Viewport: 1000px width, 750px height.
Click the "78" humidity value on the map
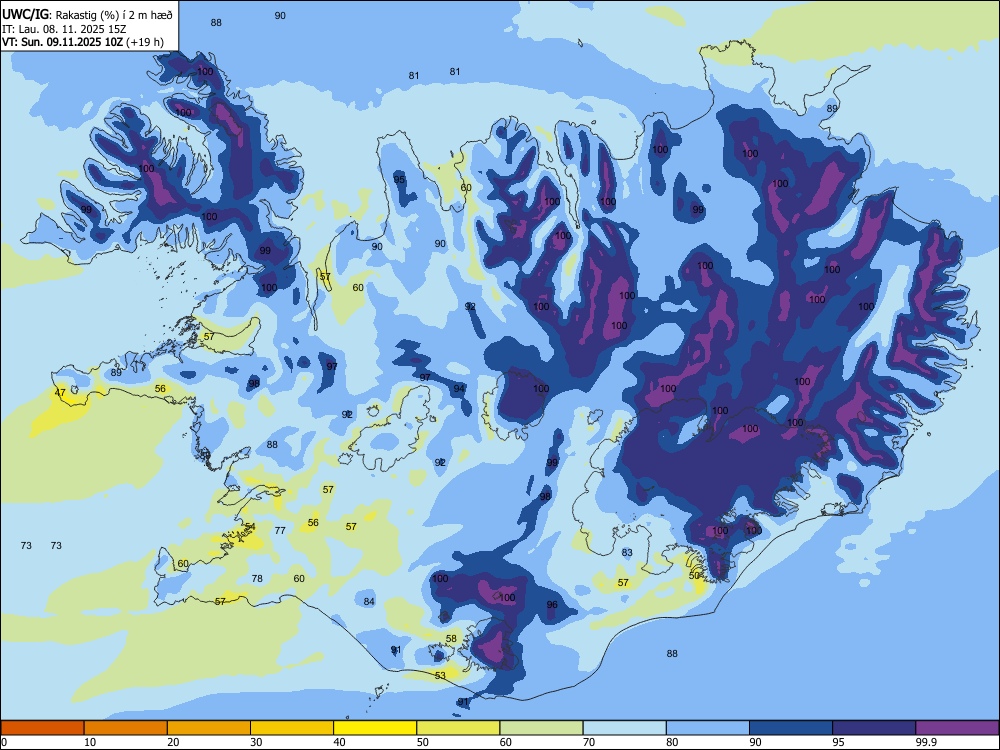pyautogui.click(x=257, y=578)
